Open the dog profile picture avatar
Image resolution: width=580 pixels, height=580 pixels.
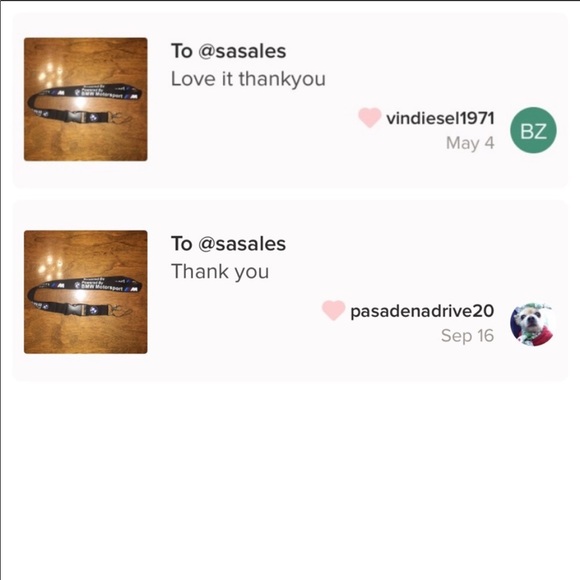(533, 324)
